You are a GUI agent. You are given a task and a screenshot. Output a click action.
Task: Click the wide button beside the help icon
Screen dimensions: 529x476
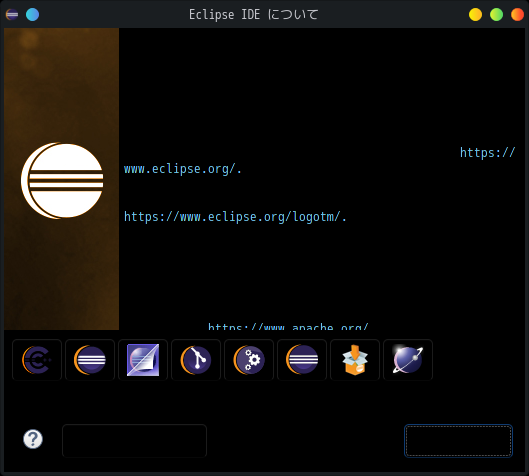tap(134, 441)
